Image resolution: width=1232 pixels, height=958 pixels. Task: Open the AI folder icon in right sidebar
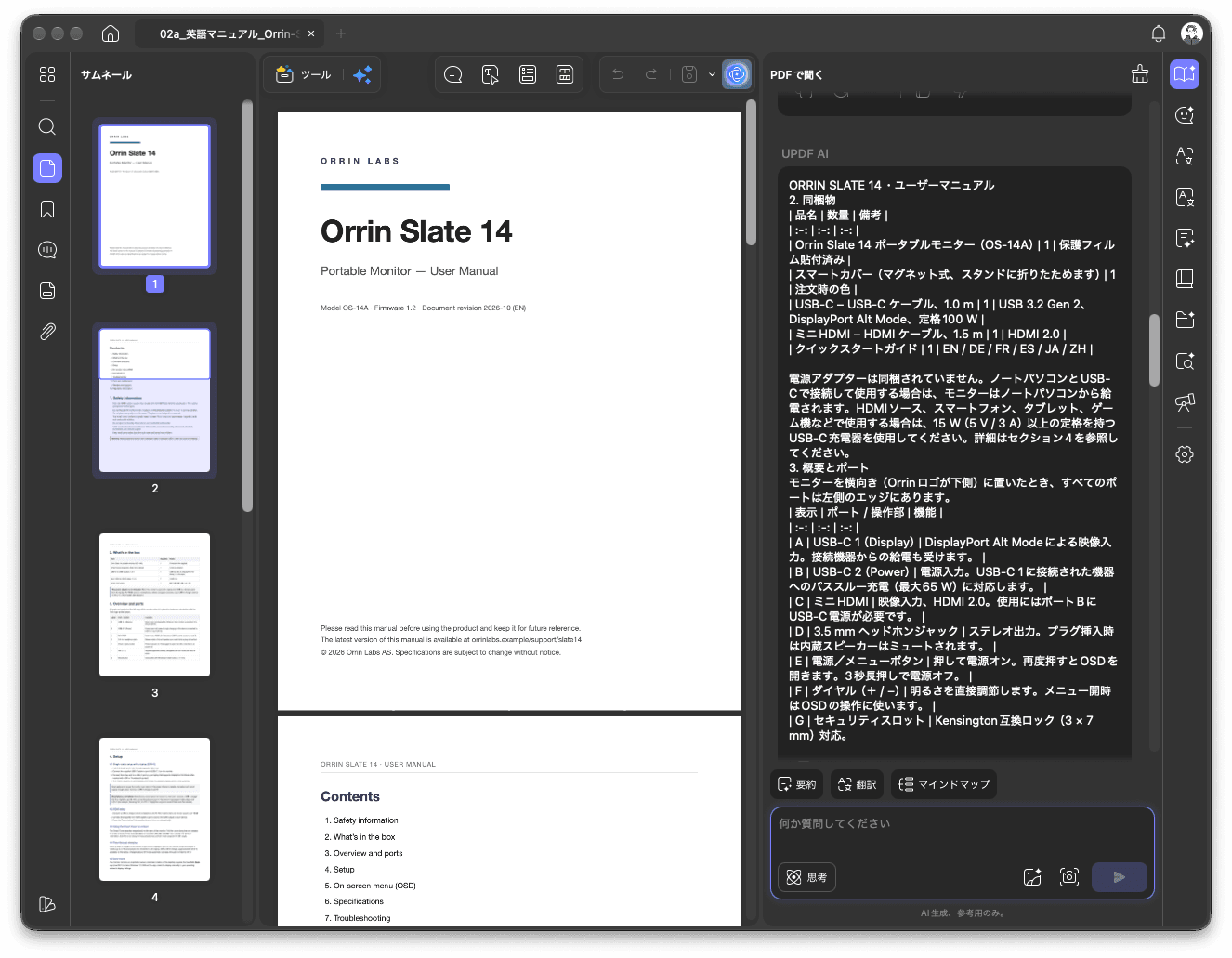[x=1185, y=320]
